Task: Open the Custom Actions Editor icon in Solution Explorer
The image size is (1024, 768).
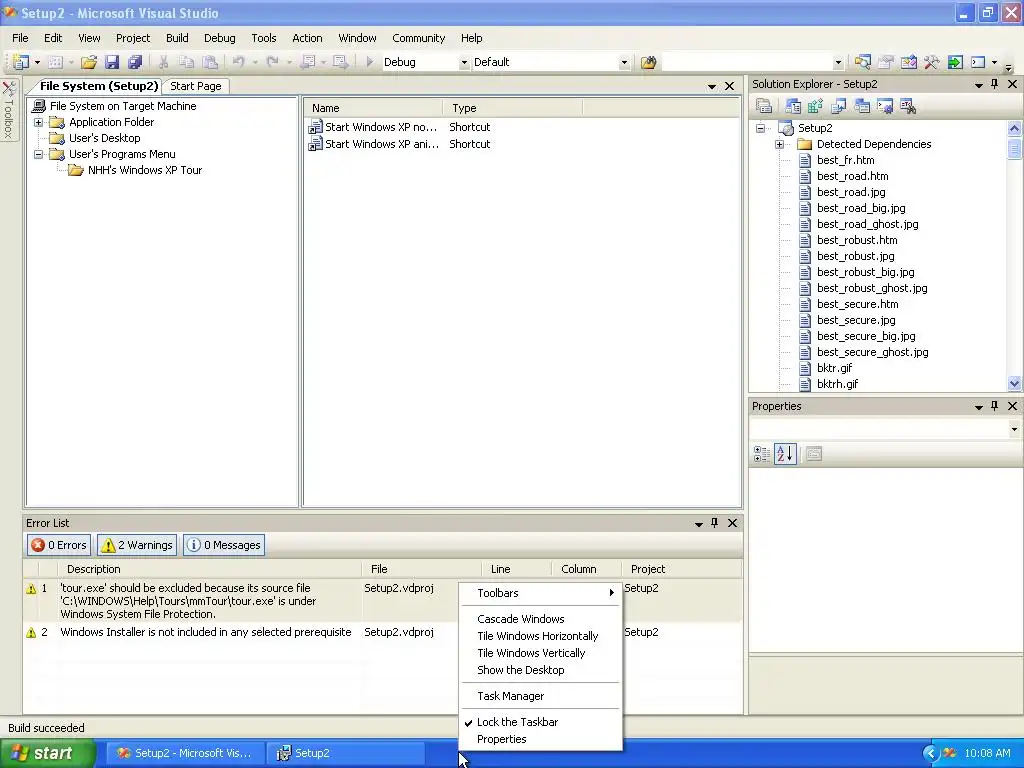Action: [x=885, y=106]
